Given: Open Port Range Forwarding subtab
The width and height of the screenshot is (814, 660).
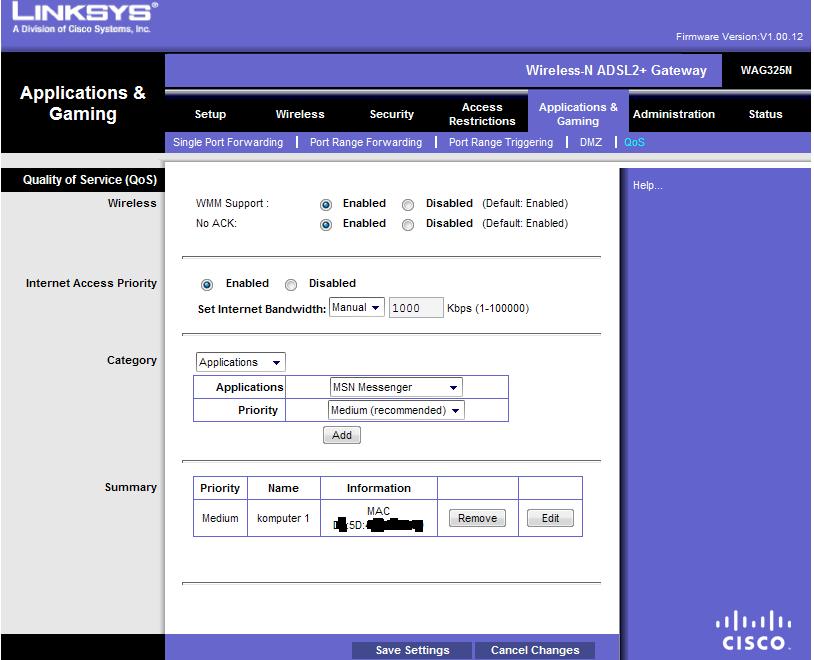Looking at the screenshot, I should tap(366, 142).
